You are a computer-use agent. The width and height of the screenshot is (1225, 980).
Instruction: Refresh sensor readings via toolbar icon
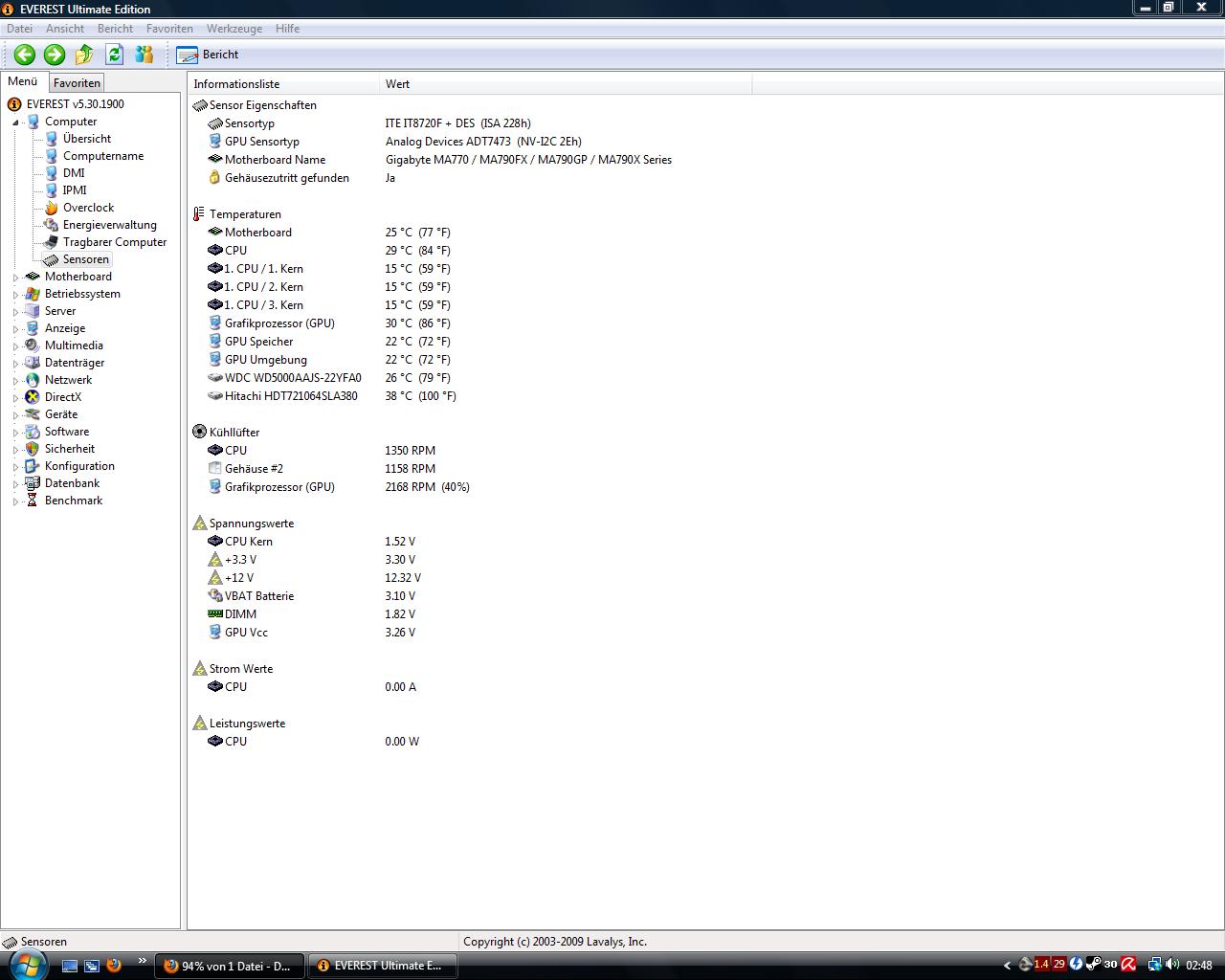114,55
